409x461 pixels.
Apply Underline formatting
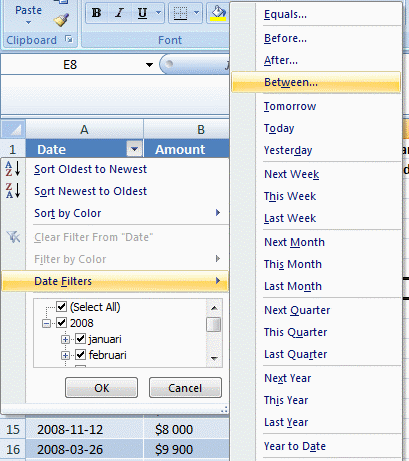tap(142, 13)
